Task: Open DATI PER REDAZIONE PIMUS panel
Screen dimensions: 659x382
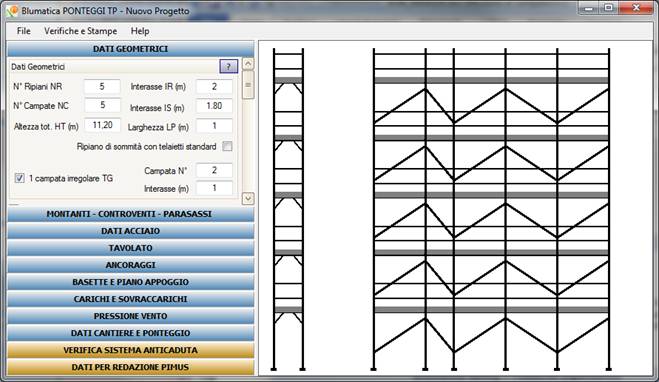Action: pyautogui.click(x=130, y=367)
